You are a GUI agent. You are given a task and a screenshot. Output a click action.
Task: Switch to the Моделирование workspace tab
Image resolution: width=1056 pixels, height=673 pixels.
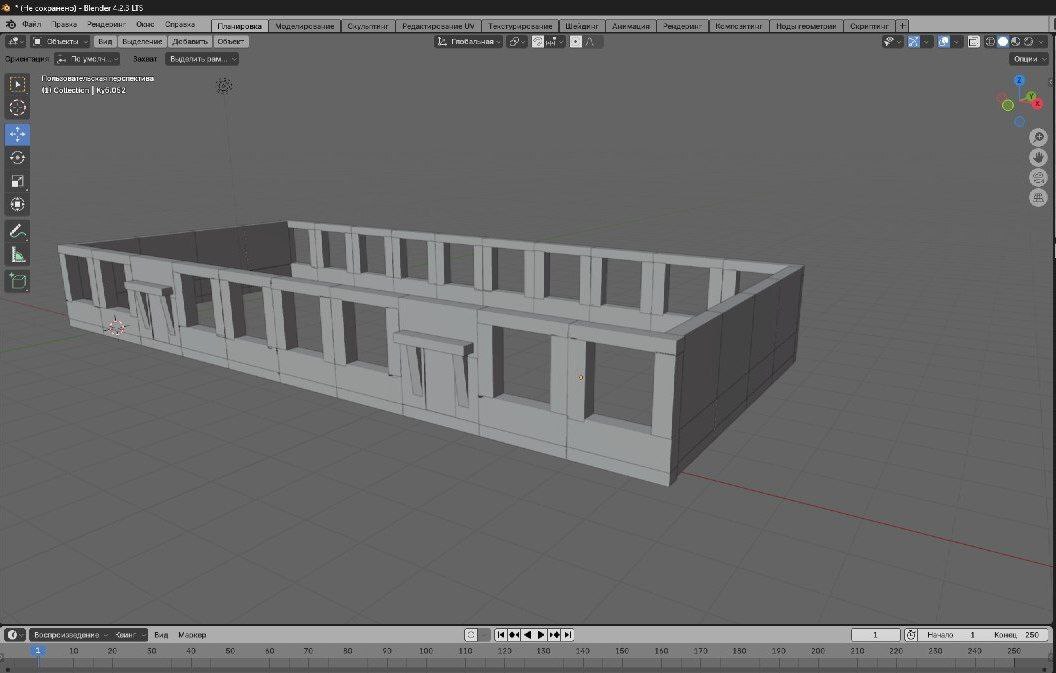(305, 26)
